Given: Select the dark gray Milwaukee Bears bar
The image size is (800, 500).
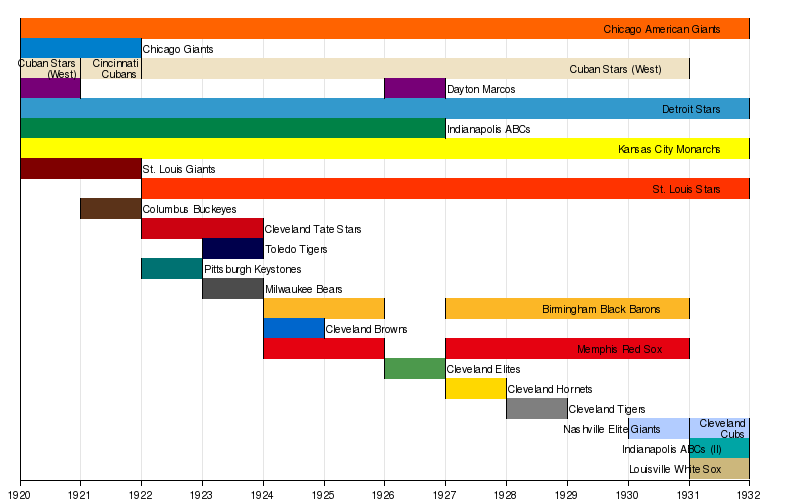Looking at the screenshot, I should (233, 288).
